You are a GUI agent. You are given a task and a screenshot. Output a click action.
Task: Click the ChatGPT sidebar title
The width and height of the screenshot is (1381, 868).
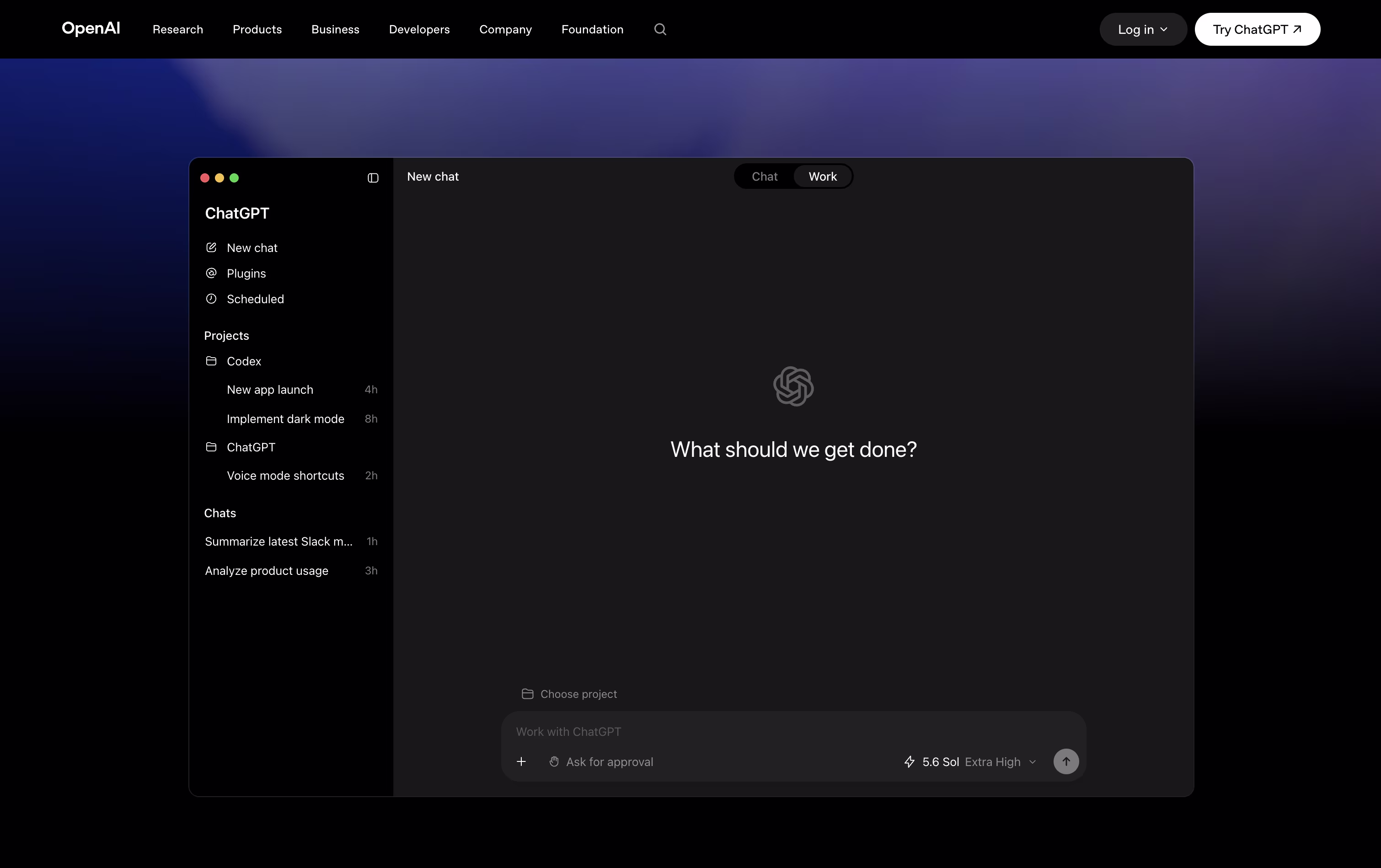tap(237, 213)
